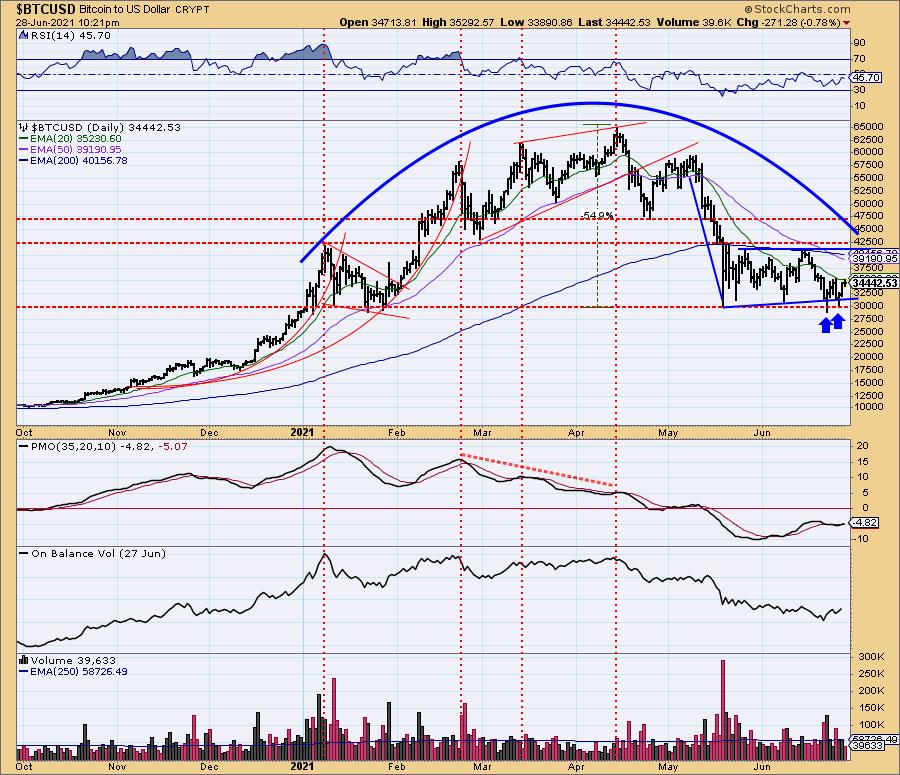Click the 2021 label under the price panel
Viewport: 900px width, 775px height.
coord(302,432)
